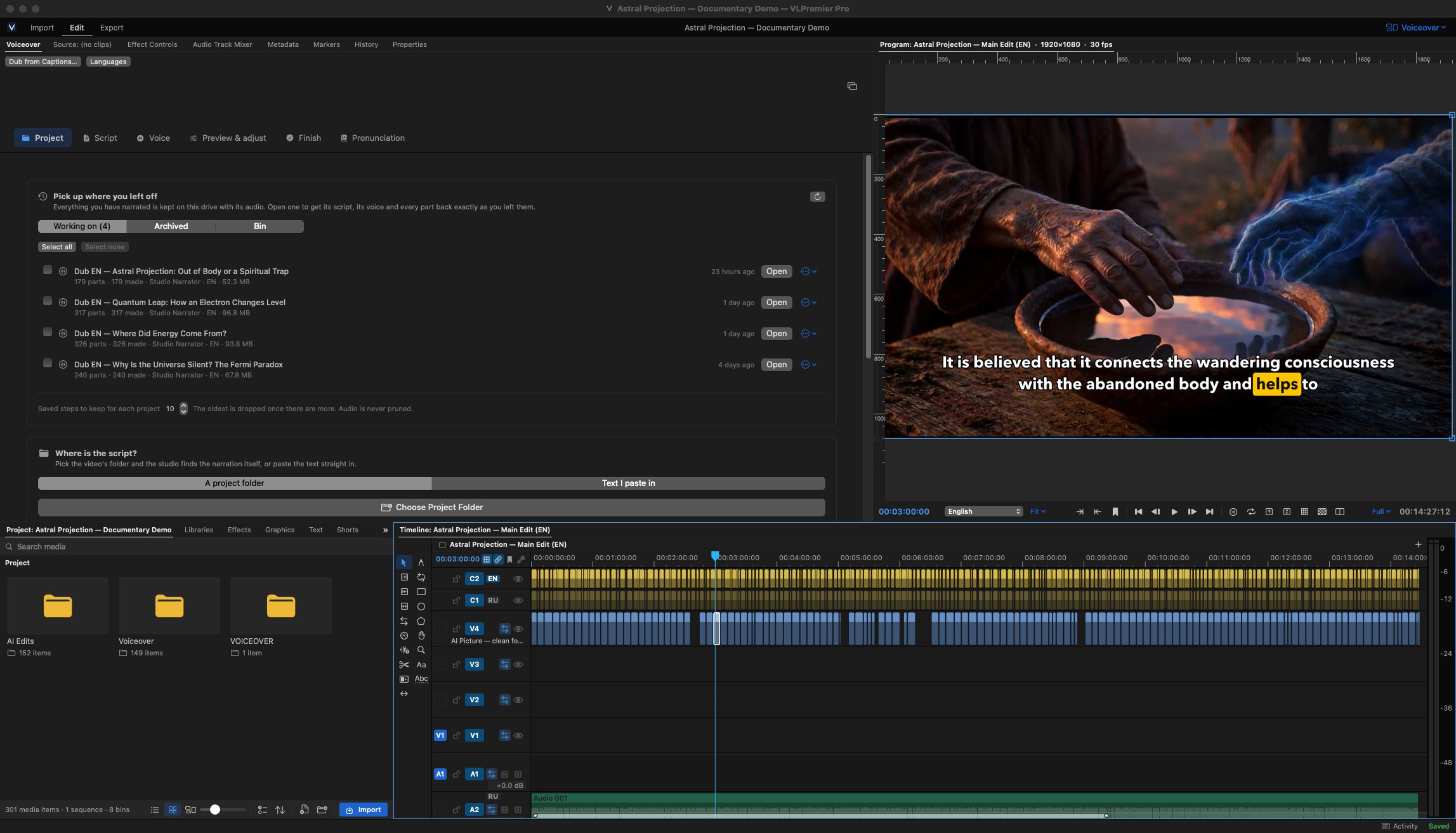Tick checkbox for Fermi Paradox dub project
Image resolution: width=1456 pixels, height=833 pixels.
47,364
